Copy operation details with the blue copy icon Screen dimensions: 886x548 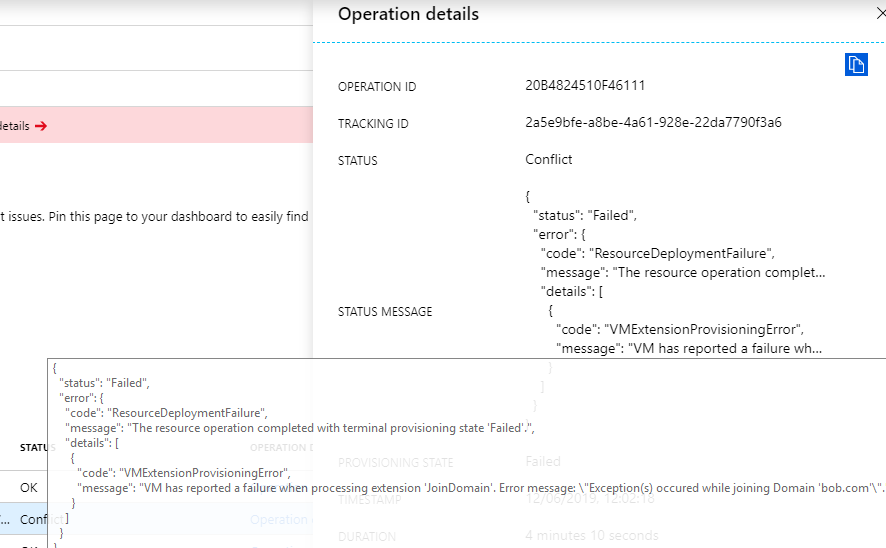[856, 64]
